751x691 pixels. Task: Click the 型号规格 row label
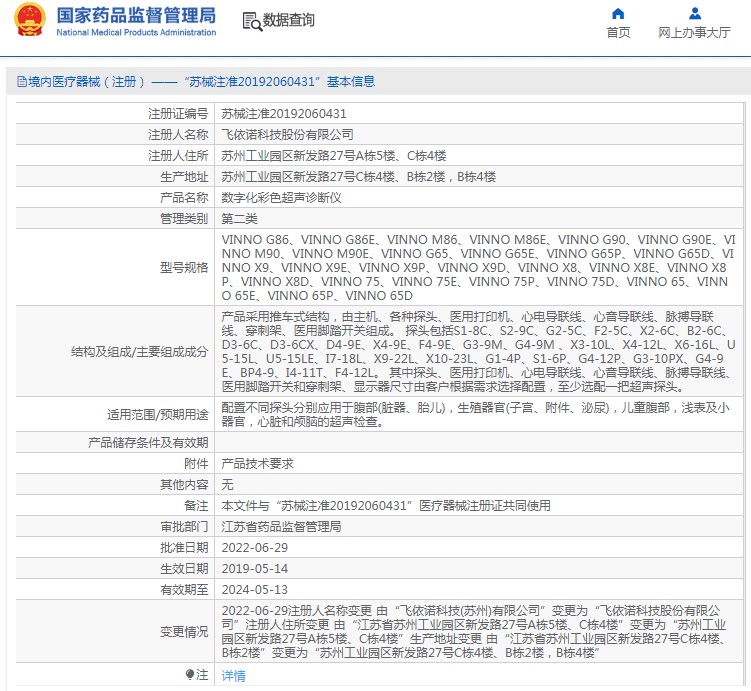184,267
